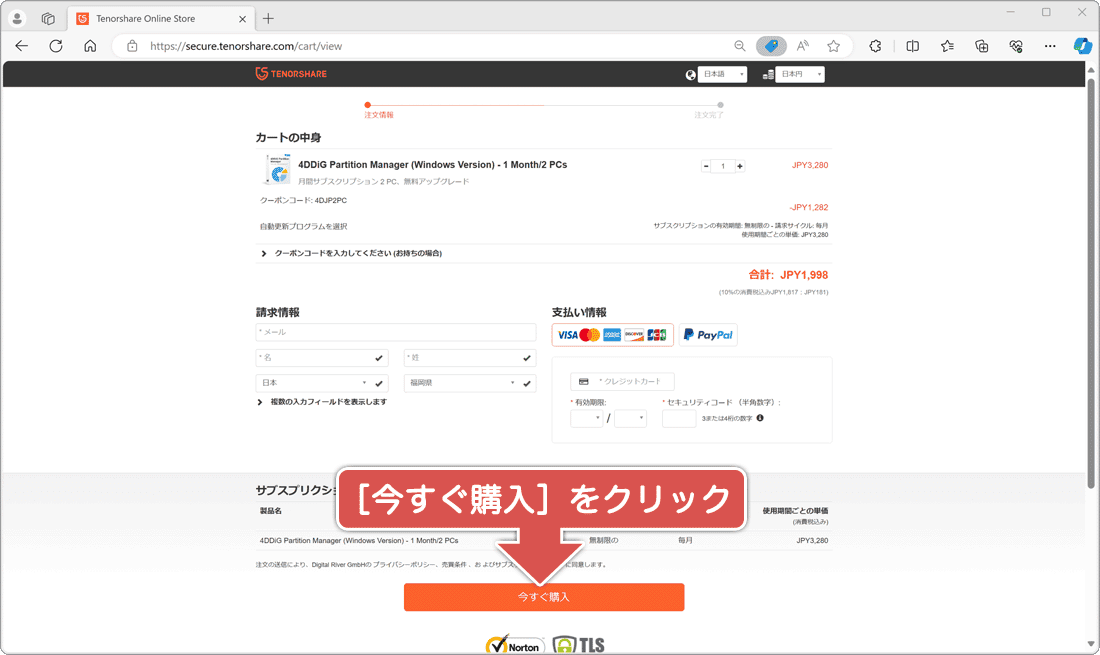Click the globe language icon in header
Viewport: 1100px width, 655px height.
pyautogui.click(x=689, y=73)
